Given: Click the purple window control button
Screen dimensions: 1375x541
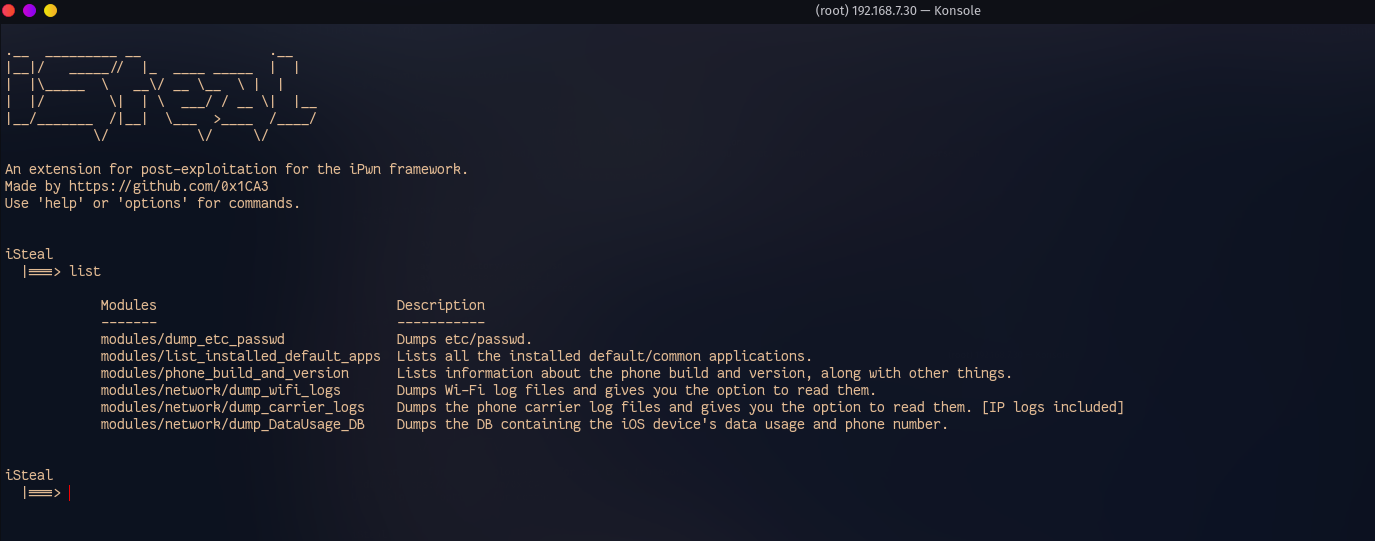Looking at the screenshot, I should (x=29, y=10).
